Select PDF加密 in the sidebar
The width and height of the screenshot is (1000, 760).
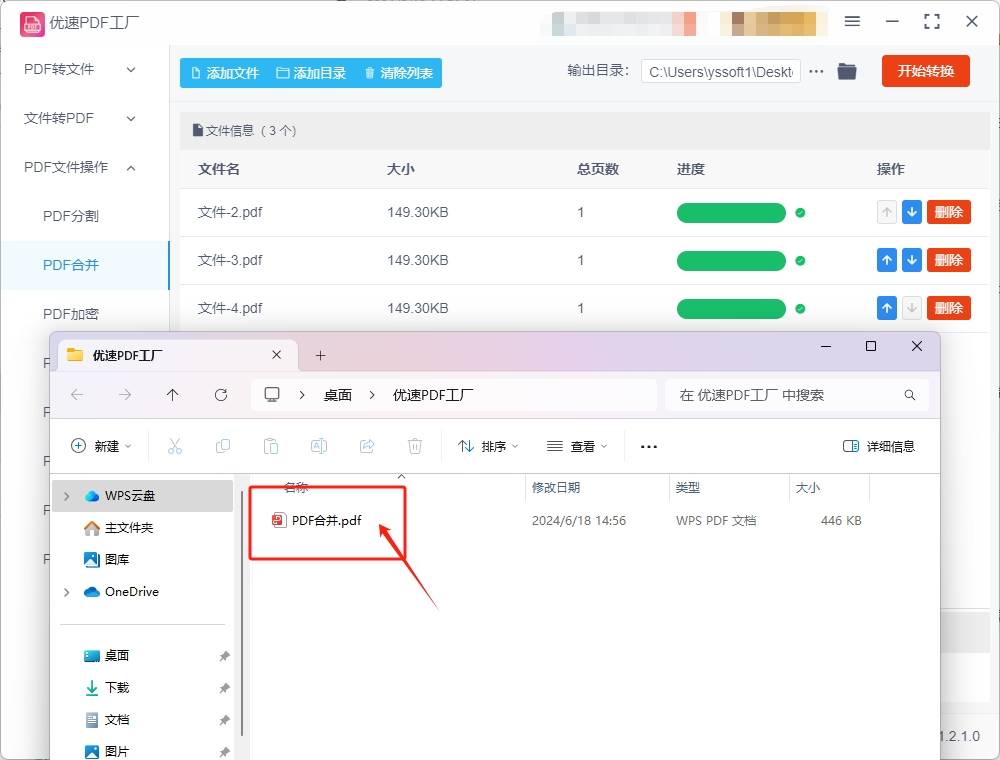point(71,314)
